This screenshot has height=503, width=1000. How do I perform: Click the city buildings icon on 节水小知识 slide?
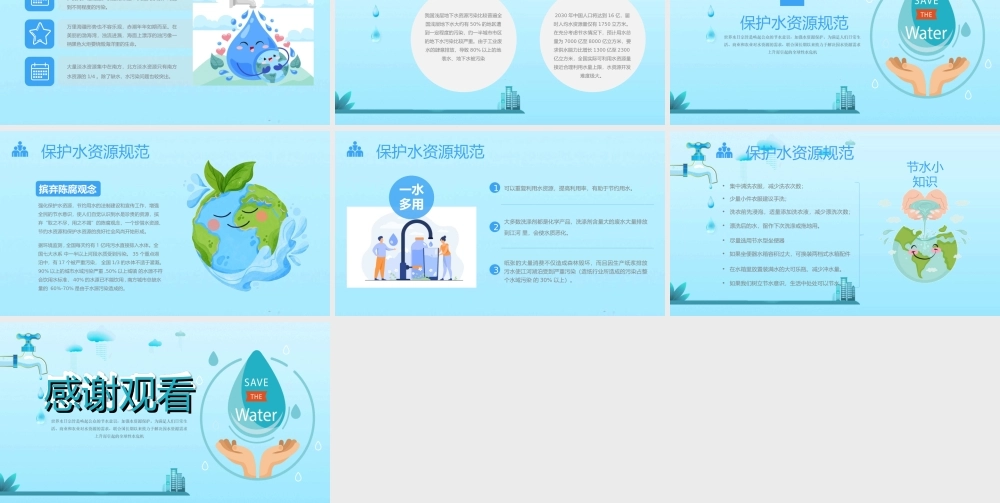click(x=844, y=289)
